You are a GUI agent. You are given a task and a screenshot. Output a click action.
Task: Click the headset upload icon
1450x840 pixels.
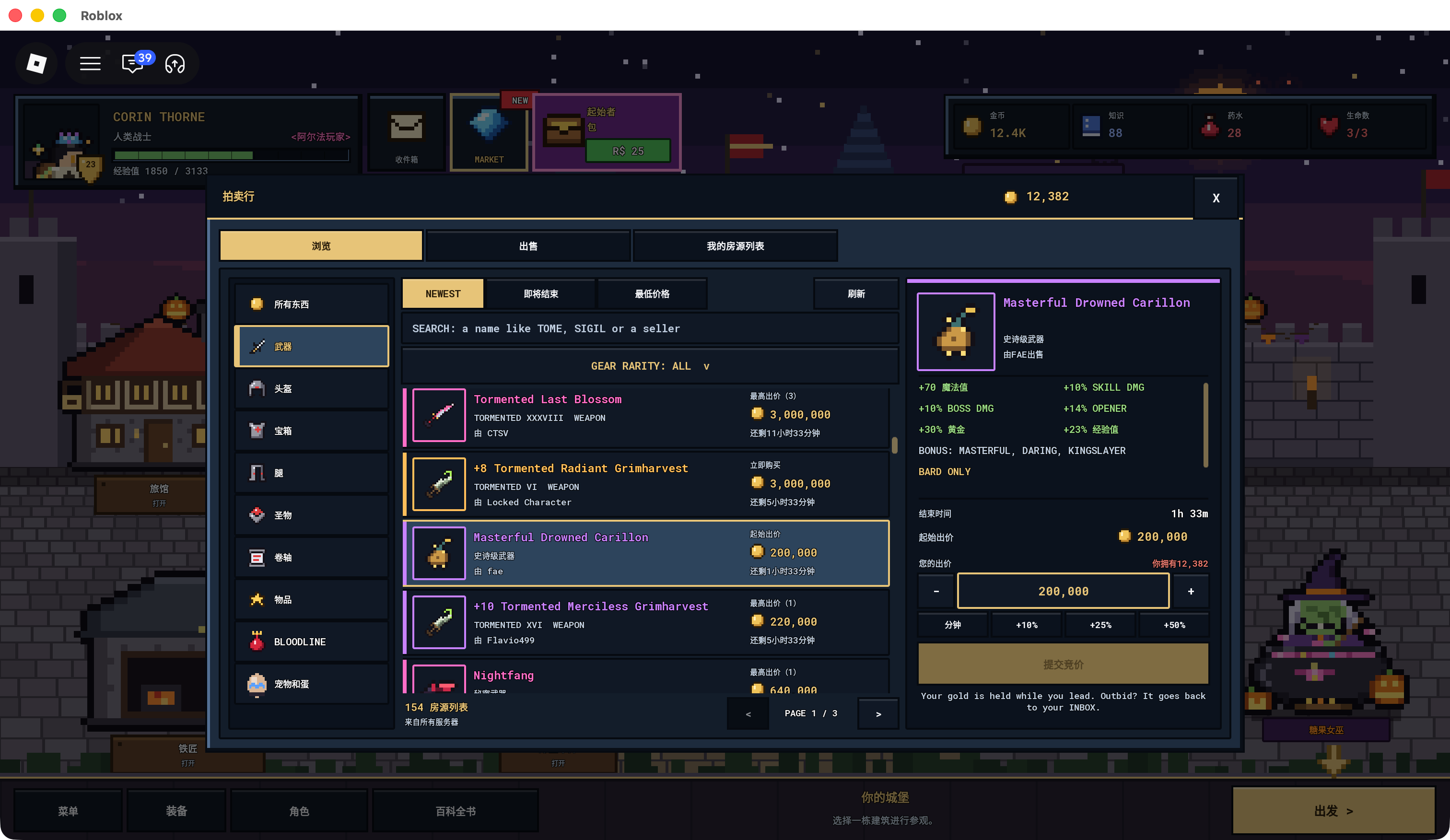coord(175,63)
